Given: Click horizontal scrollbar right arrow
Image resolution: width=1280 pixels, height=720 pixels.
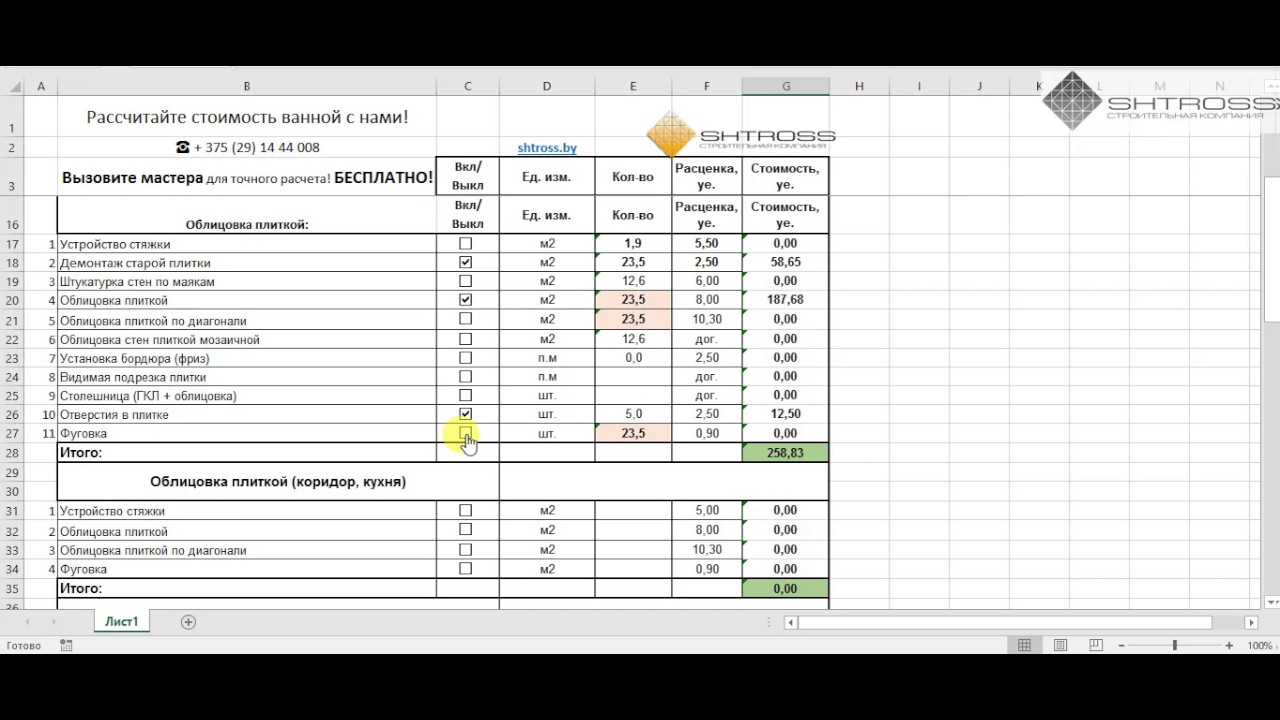Looking at the screenshot, I should tap(1251, 622).
